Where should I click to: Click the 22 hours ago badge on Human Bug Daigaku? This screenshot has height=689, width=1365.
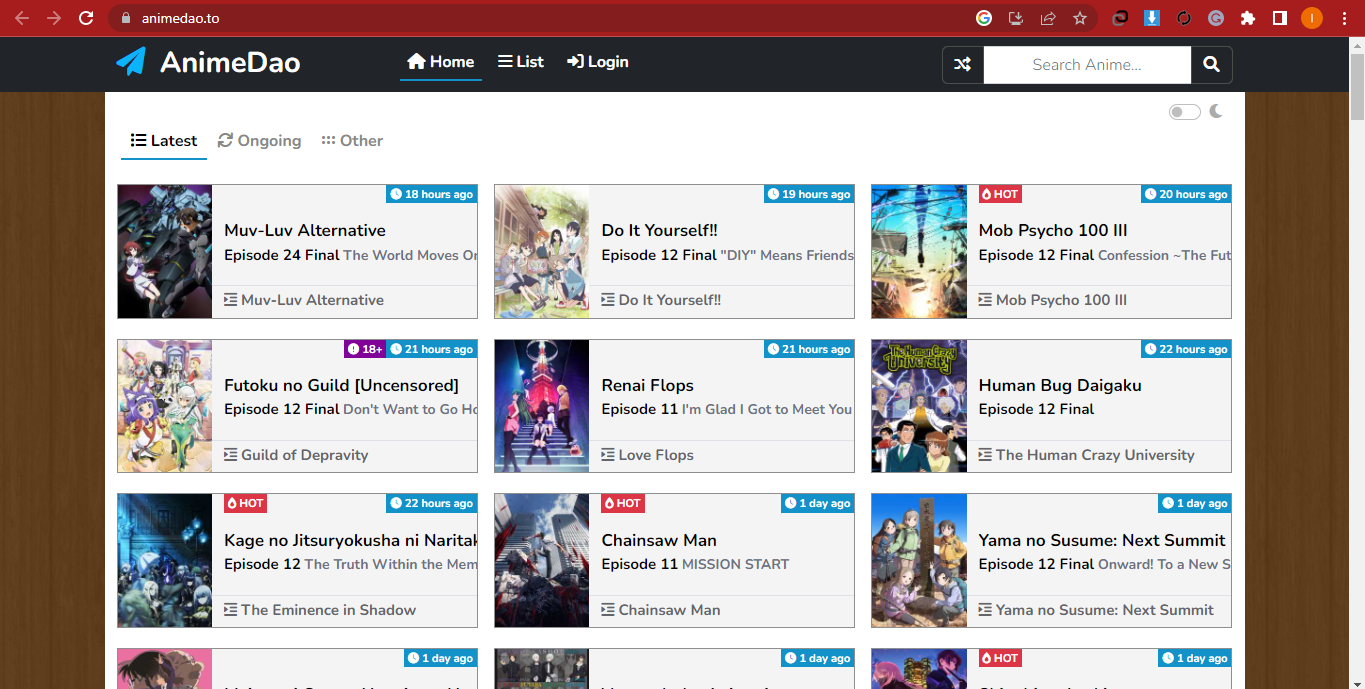coord(1186,349)
